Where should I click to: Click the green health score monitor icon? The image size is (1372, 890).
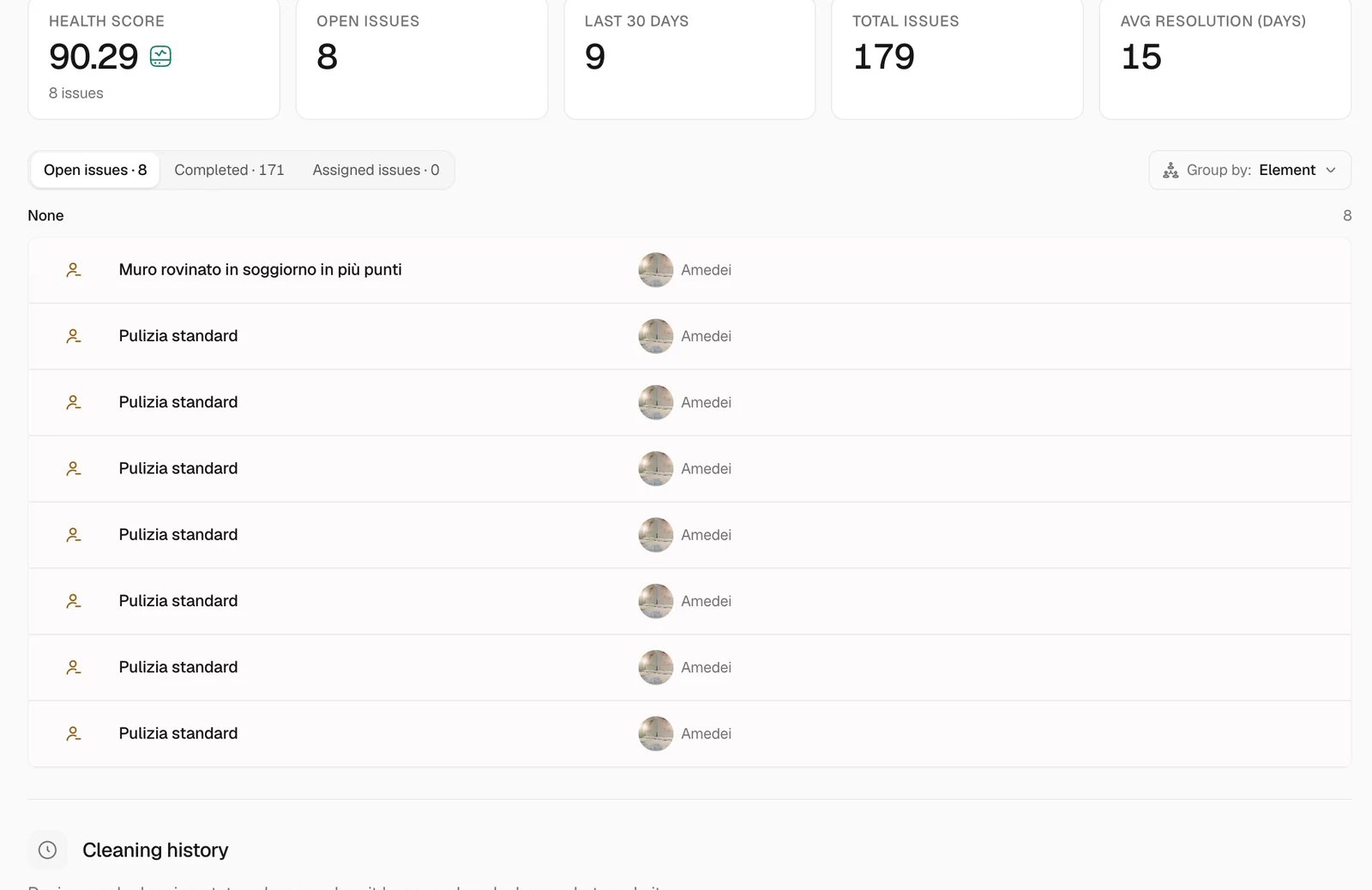[160, 57]
